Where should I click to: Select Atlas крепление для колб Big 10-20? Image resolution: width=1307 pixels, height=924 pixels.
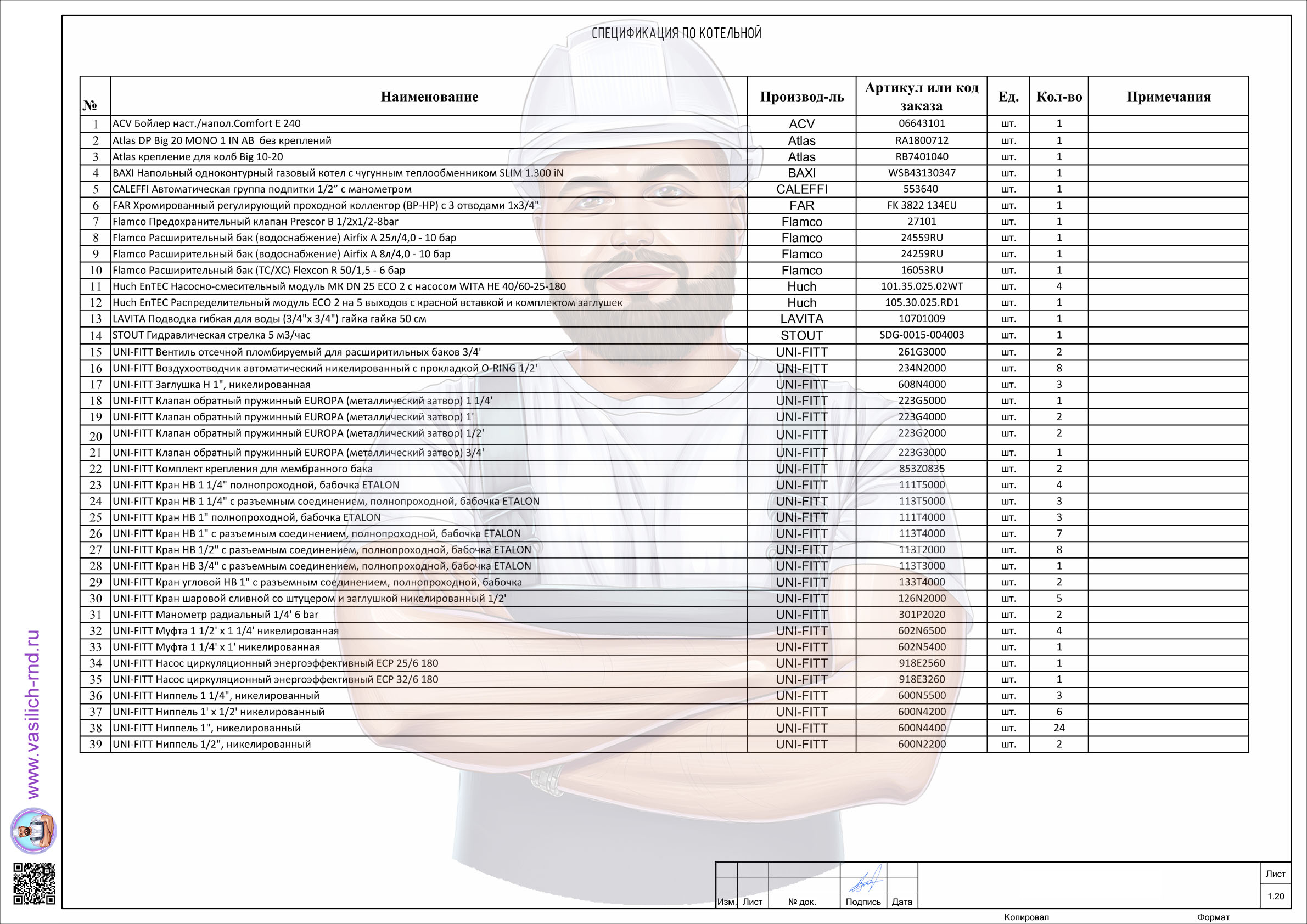pos(664,157)
